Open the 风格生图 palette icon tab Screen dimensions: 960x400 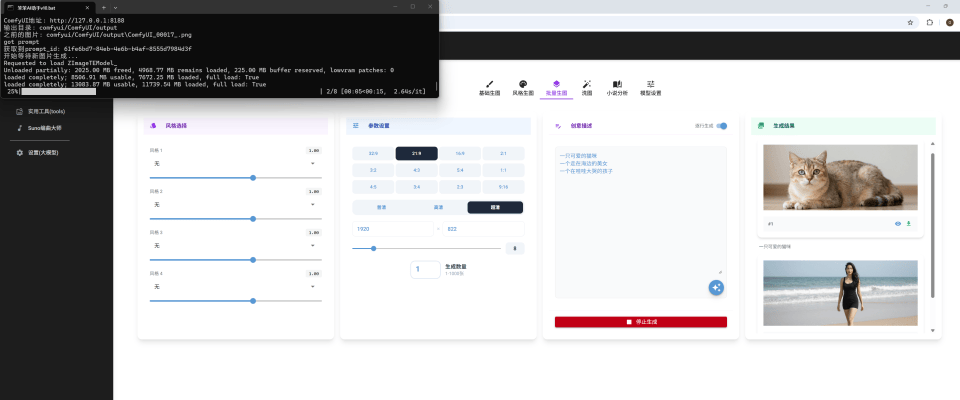[x=523, y=87]
